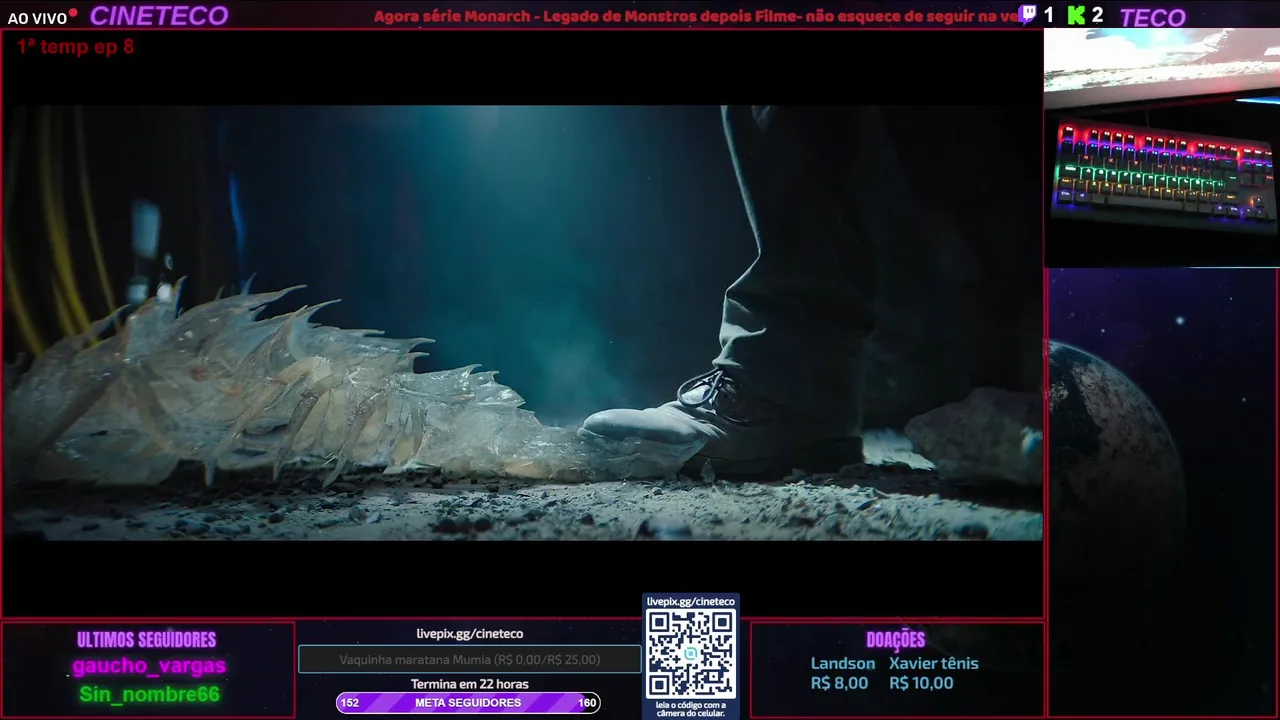Screen dimensions: 1280x720
Task: Select follower Sin_nombre66
Action: click(x=149, y=694)
